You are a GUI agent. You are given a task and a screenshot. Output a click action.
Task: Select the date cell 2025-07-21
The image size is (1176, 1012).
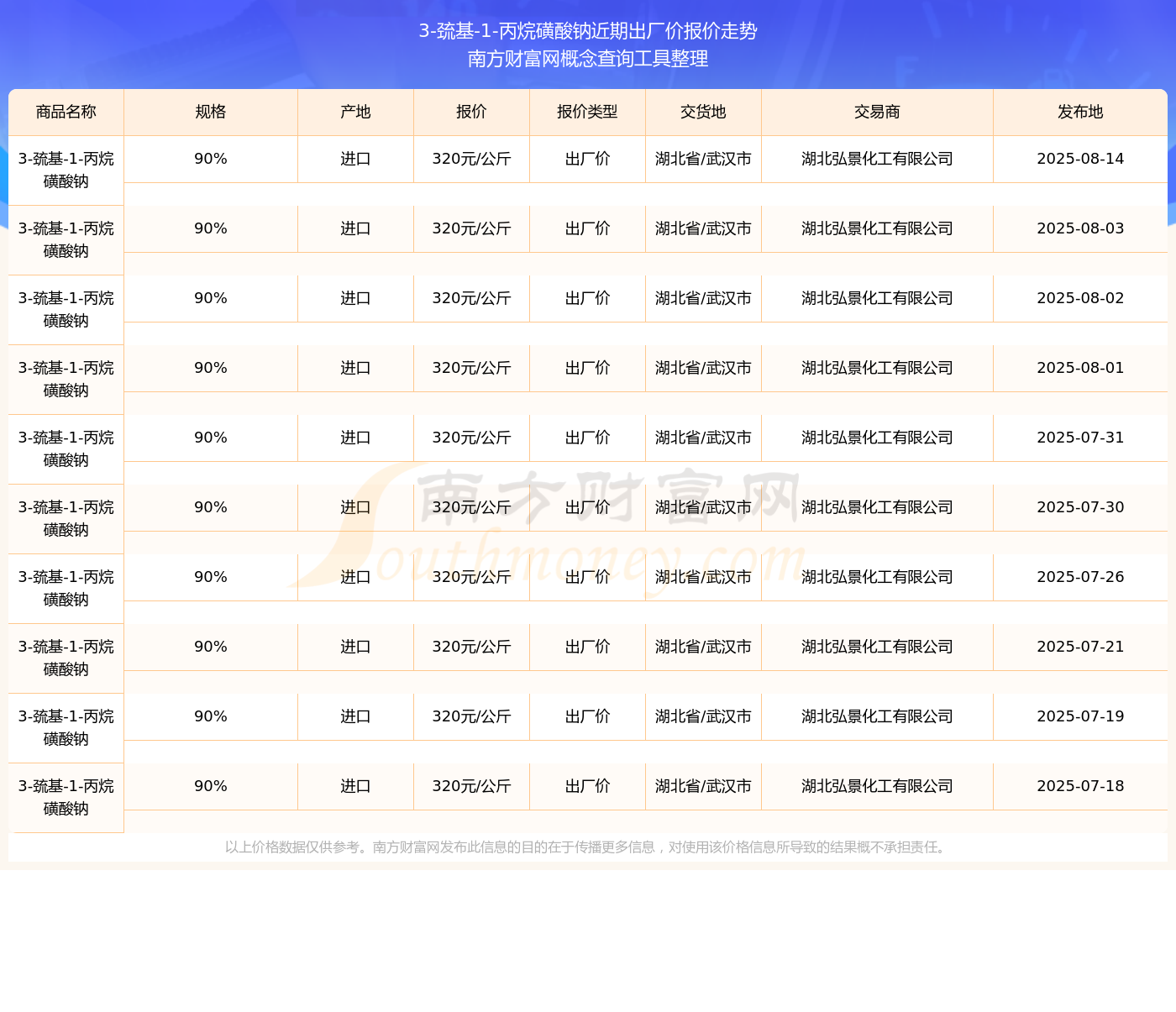(1080, 647)
